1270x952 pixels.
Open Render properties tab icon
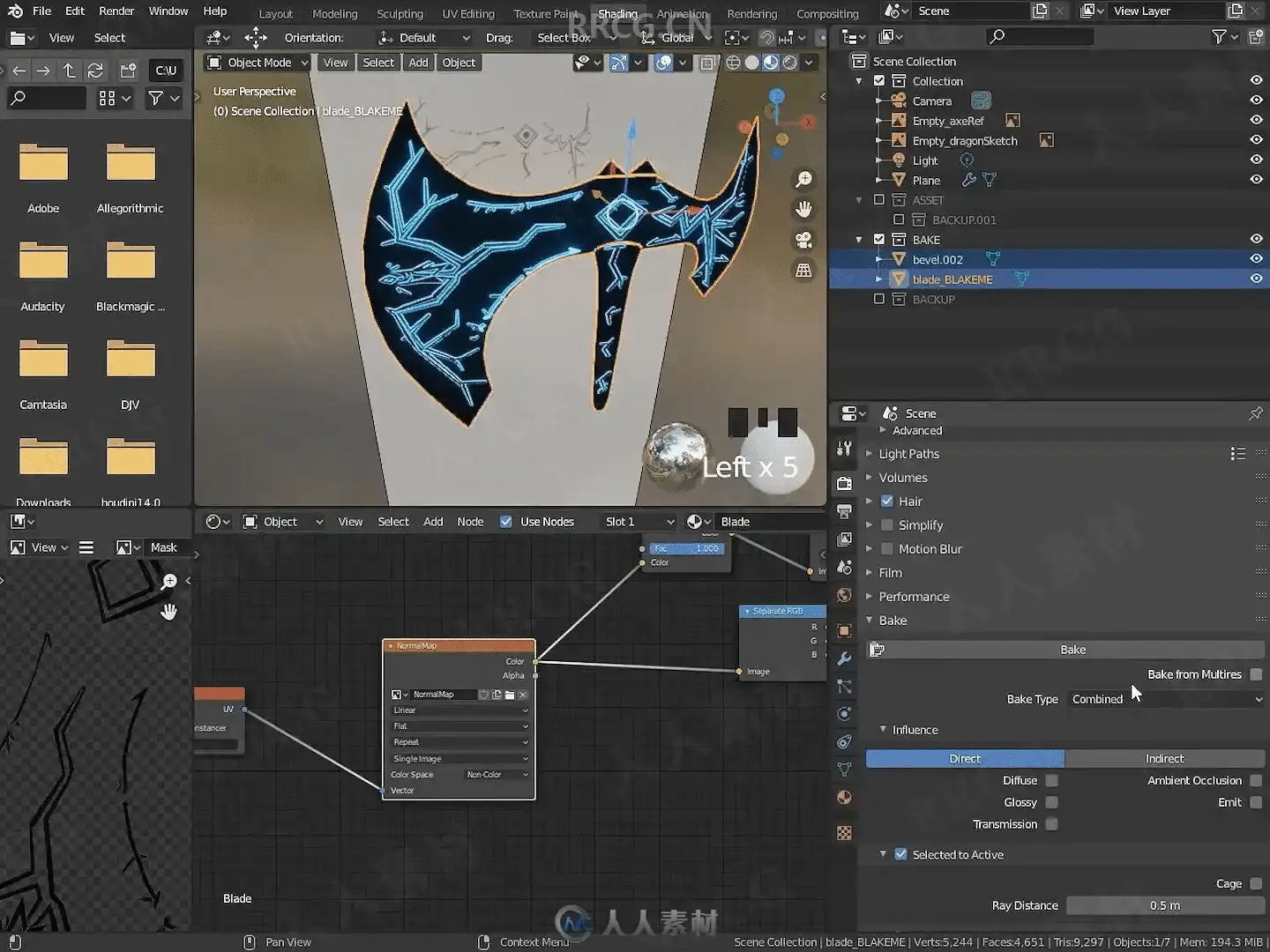click(x=844, y=483)
